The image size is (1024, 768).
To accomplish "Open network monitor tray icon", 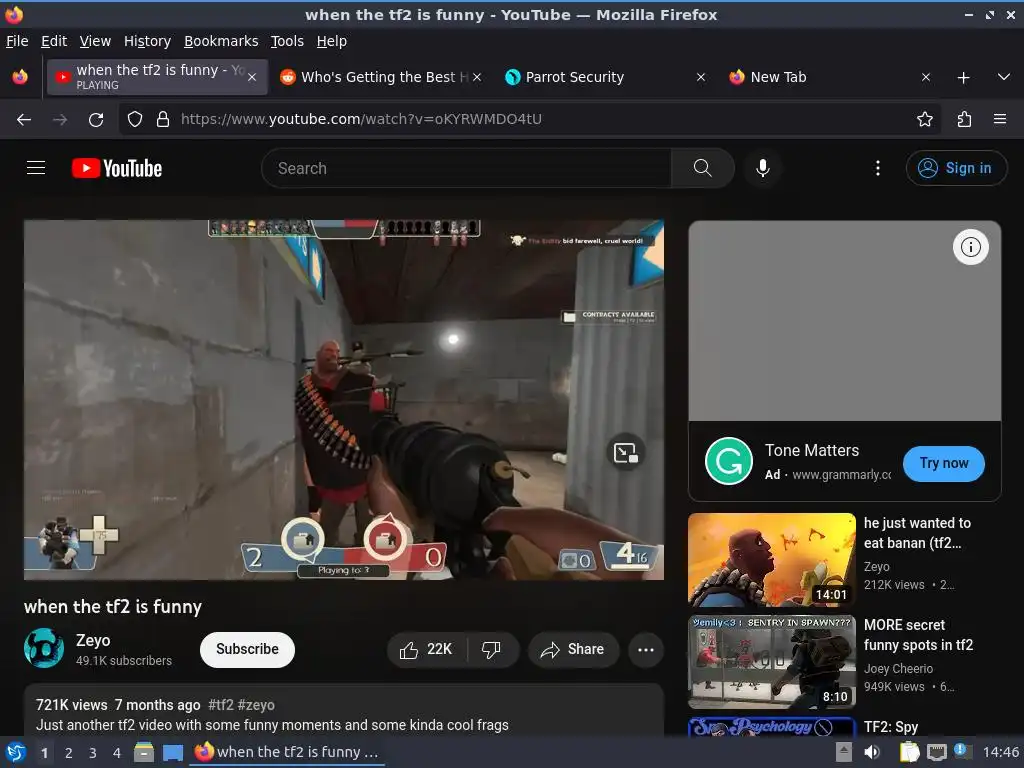I will tap(936, 752).
